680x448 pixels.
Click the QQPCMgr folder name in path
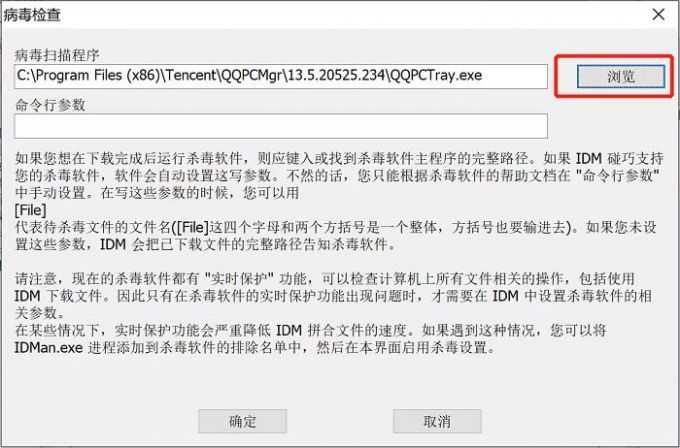[x=253, y=75]
